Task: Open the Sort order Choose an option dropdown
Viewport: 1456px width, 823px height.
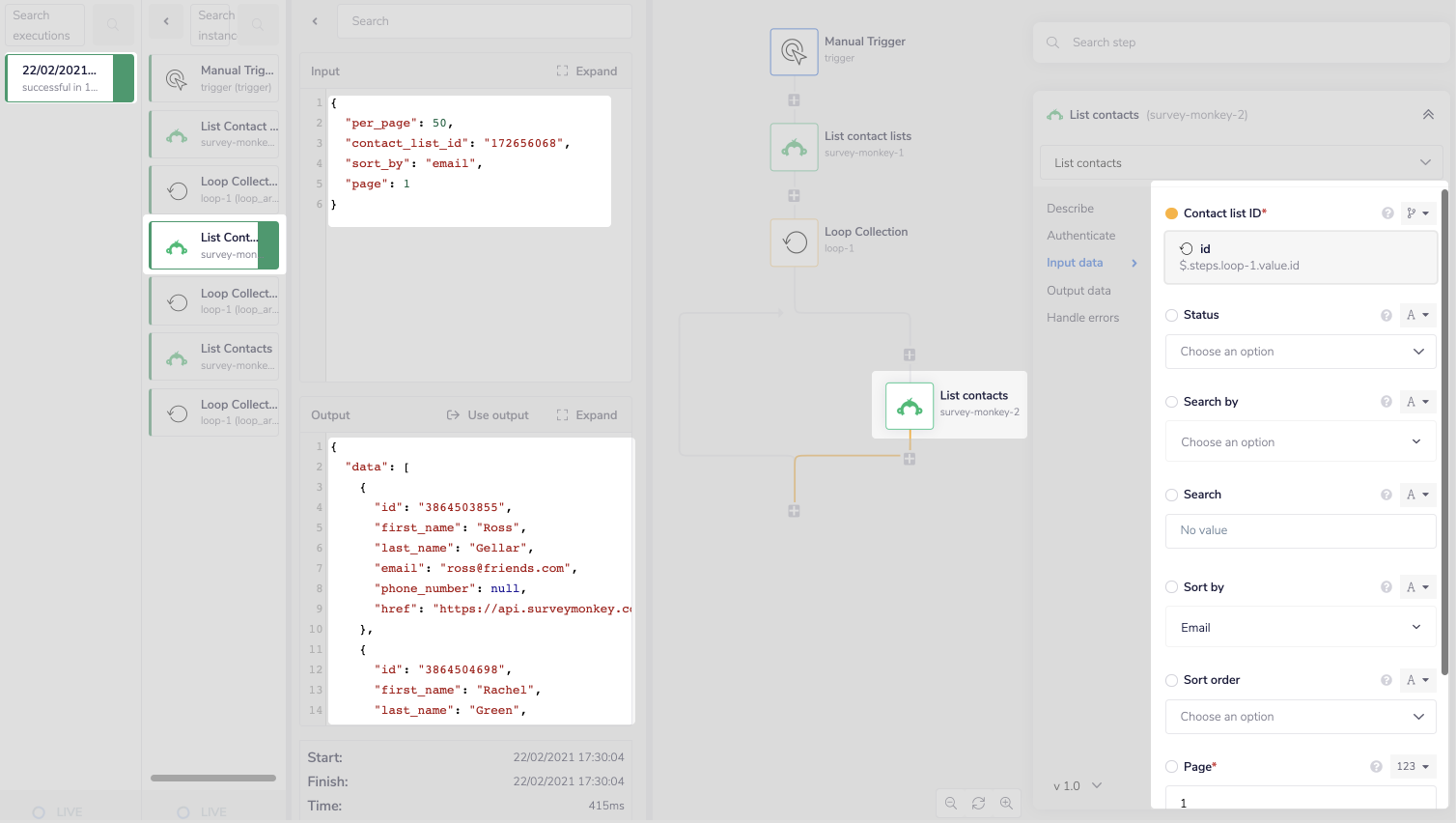Action: point(1300,716)
